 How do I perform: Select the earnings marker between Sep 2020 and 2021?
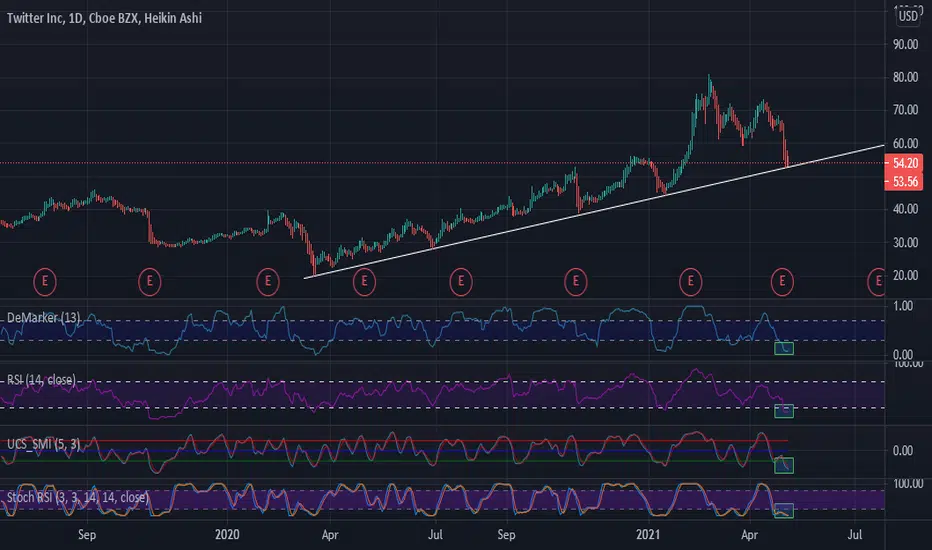[575, 281]
